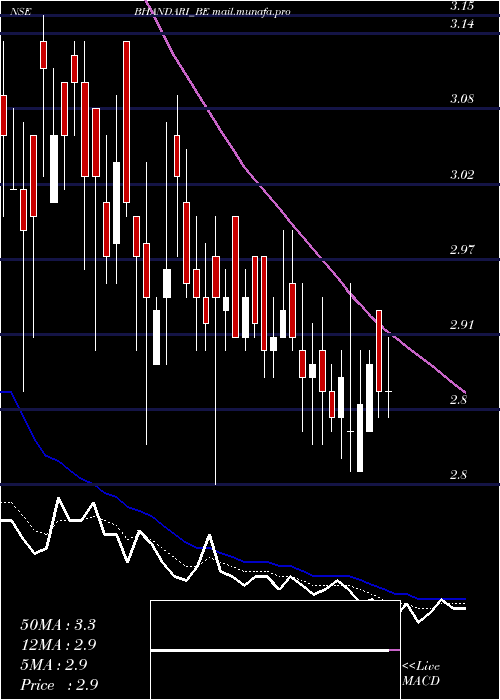This screenshot has width=500, height=700.
Task: Click the 2.97 price axis label
Action: (462, 249)
